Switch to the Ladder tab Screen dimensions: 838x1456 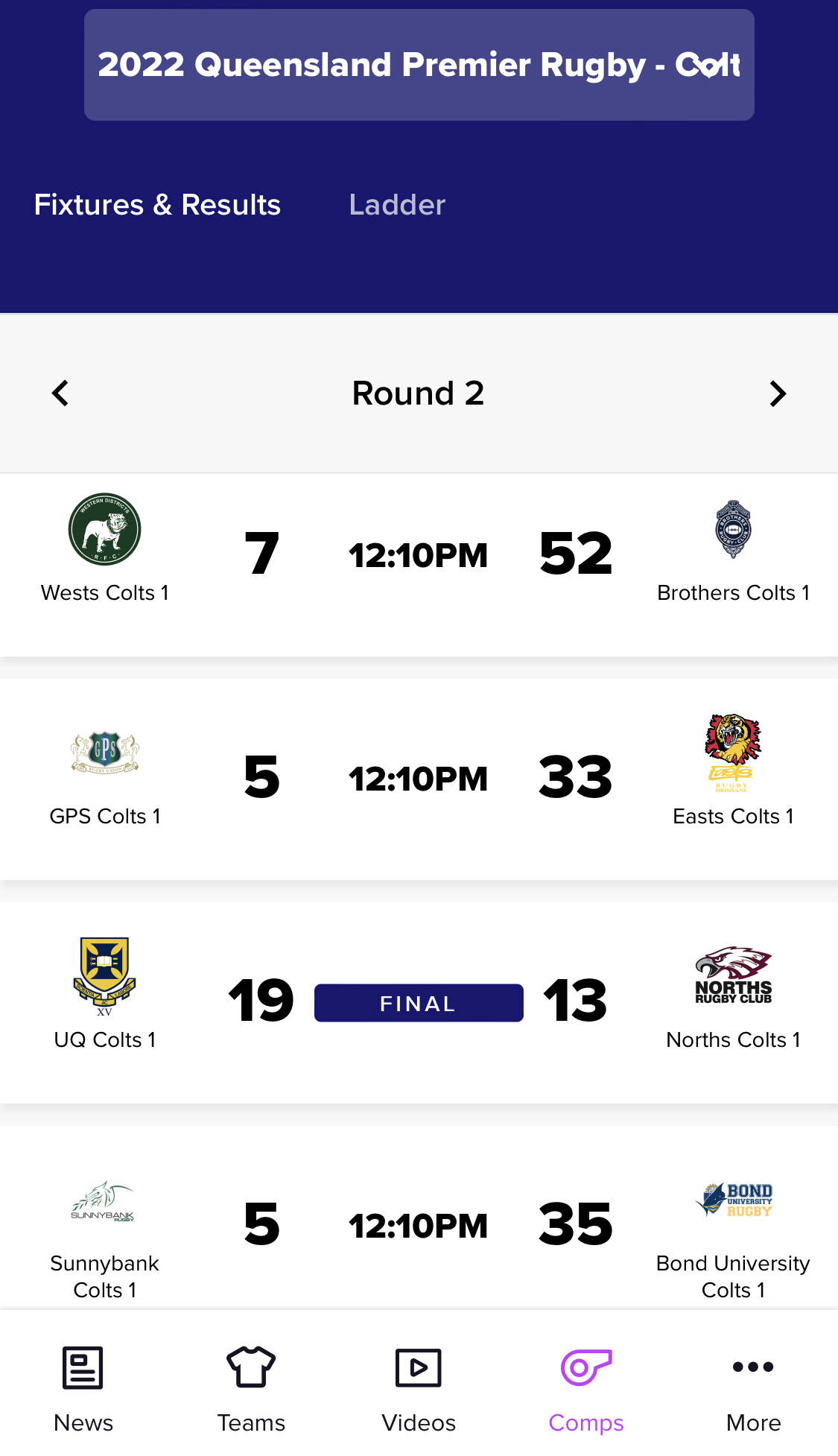click(397, 205)
